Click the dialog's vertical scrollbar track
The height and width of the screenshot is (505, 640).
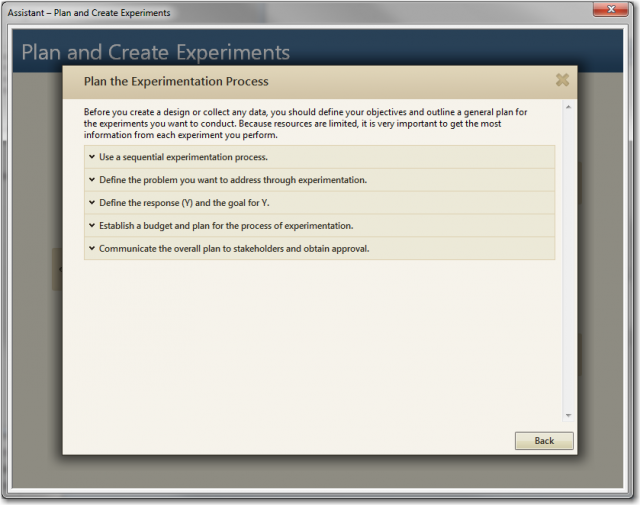pos(568,260)
